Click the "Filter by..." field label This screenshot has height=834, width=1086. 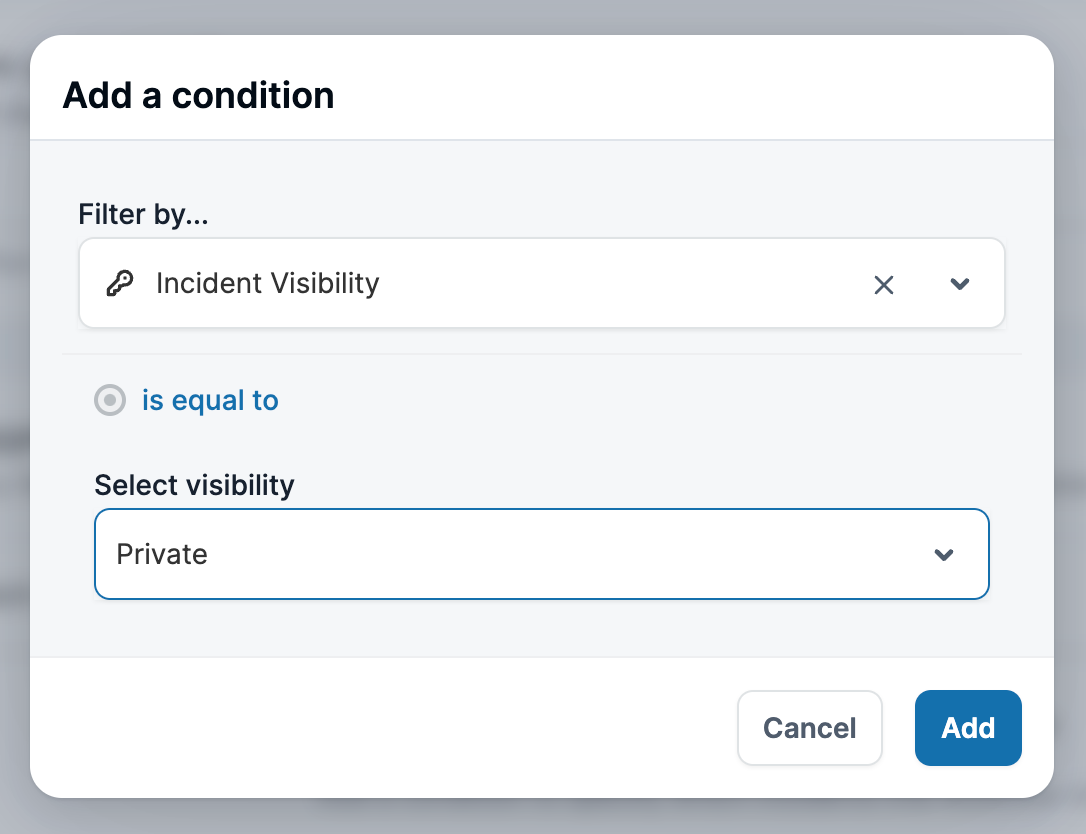point(143,214)
